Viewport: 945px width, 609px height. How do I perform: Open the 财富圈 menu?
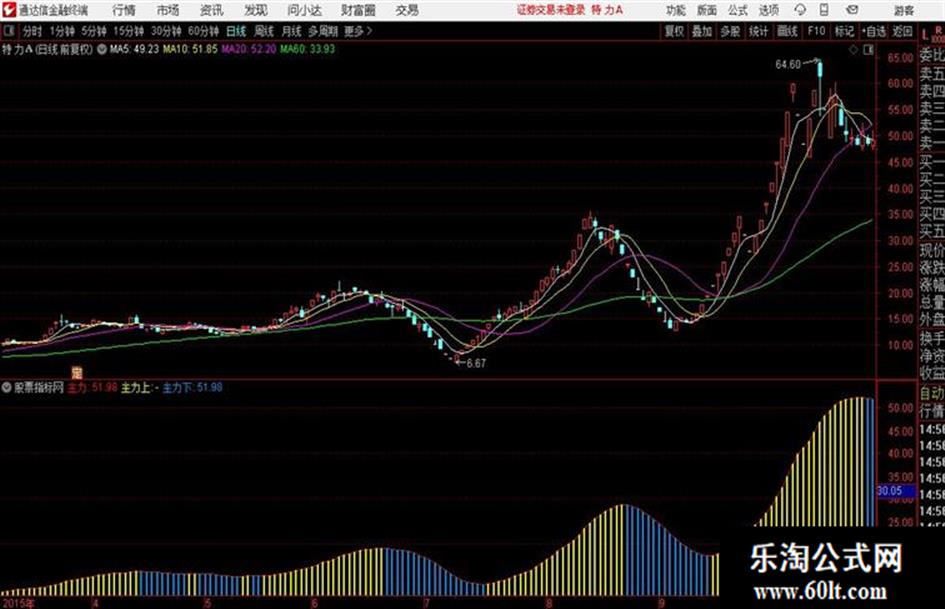(358, 10)
